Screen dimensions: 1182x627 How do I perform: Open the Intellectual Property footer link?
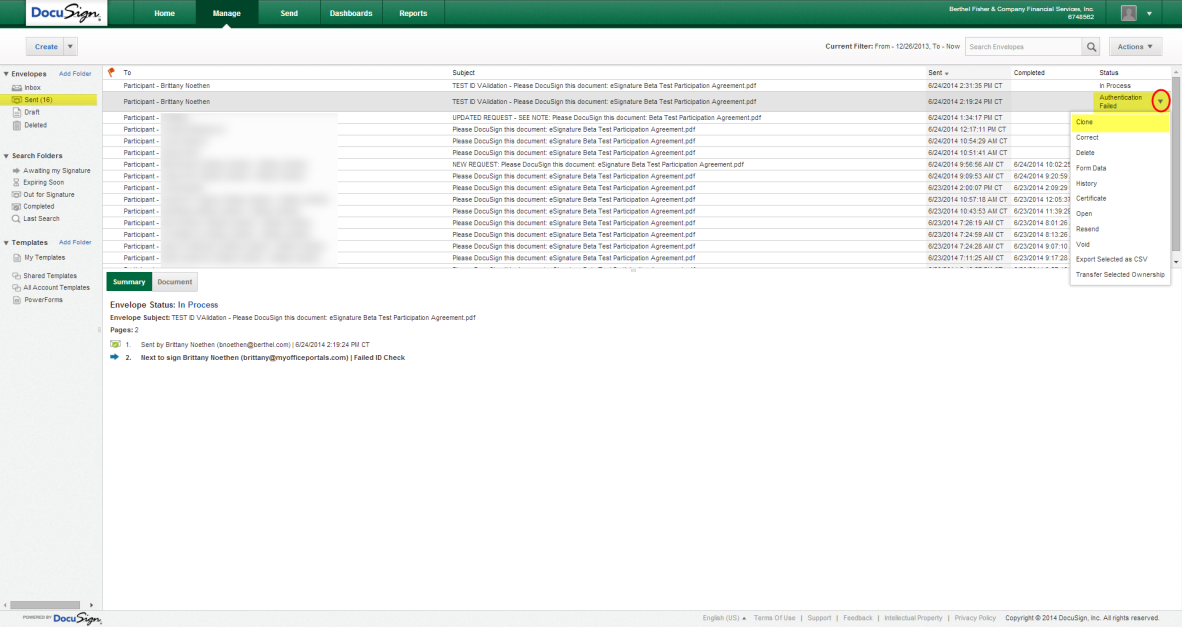tap(913, 618)
